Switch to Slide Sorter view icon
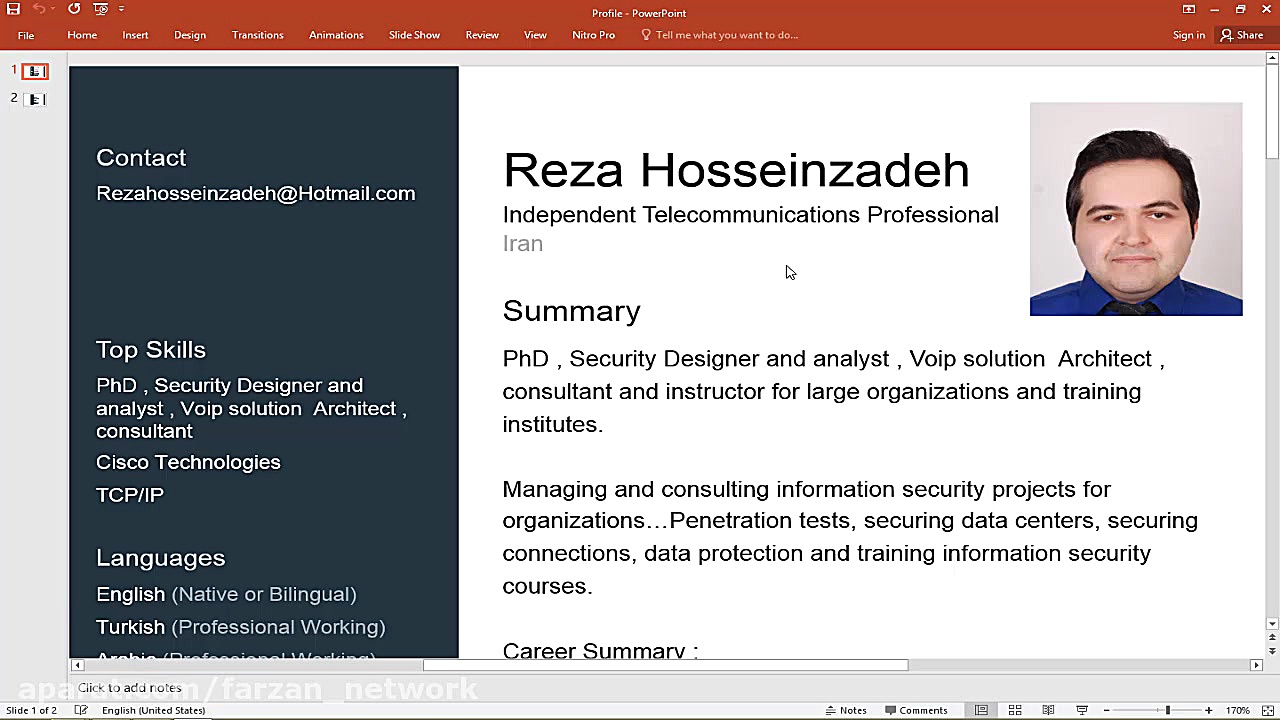 point(1015,710)
